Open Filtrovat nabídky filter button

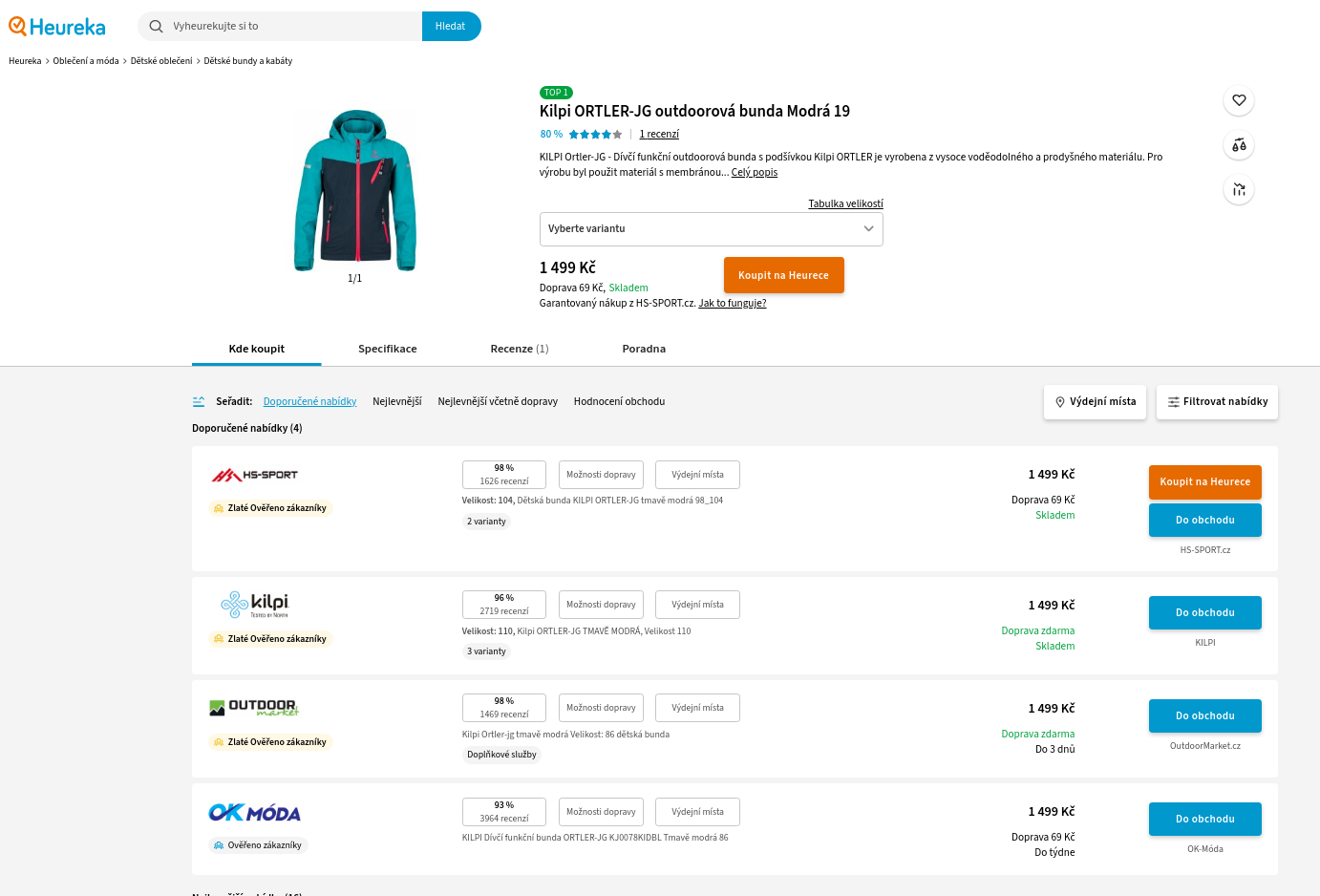[1217, 402]
